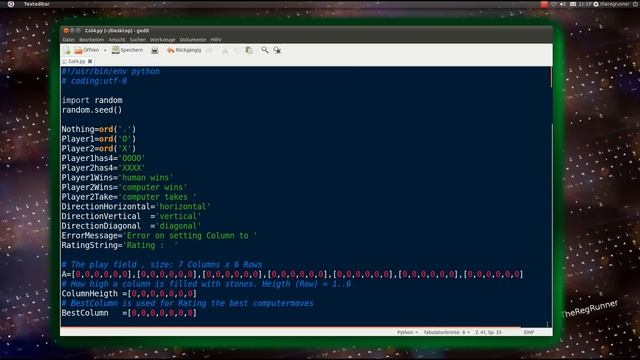Click the BestColumn list line
This screenshot has height=360, width=640.
point(129,313)
